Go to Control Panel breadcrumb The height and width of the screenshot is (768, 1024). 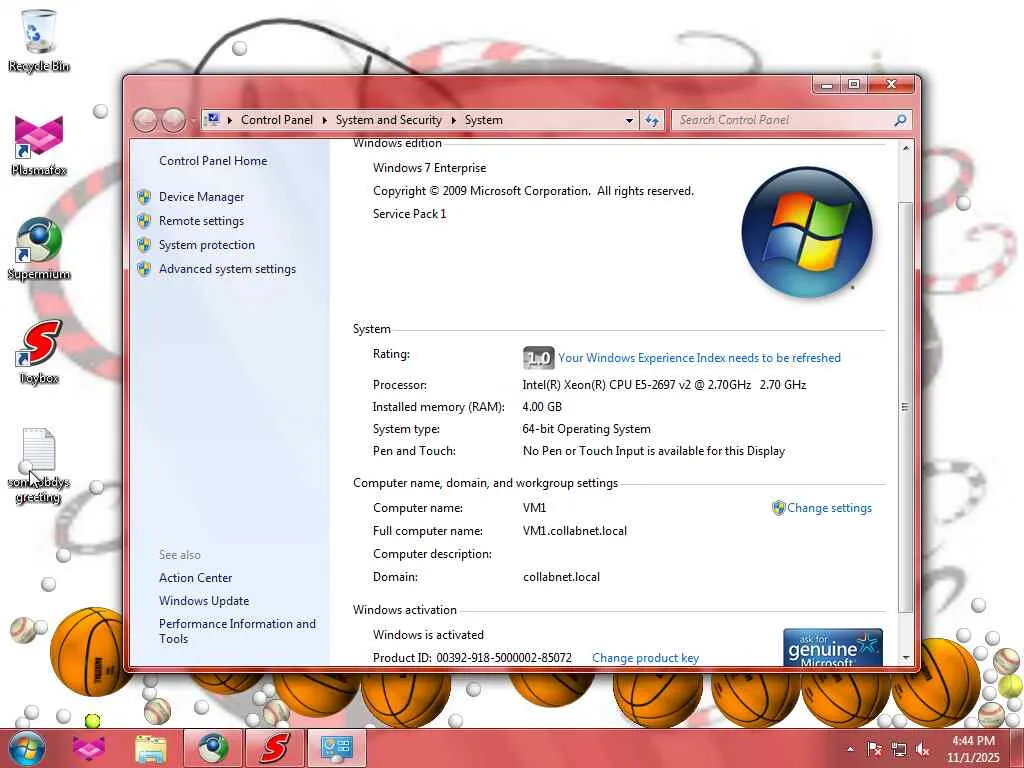[277, 120]
